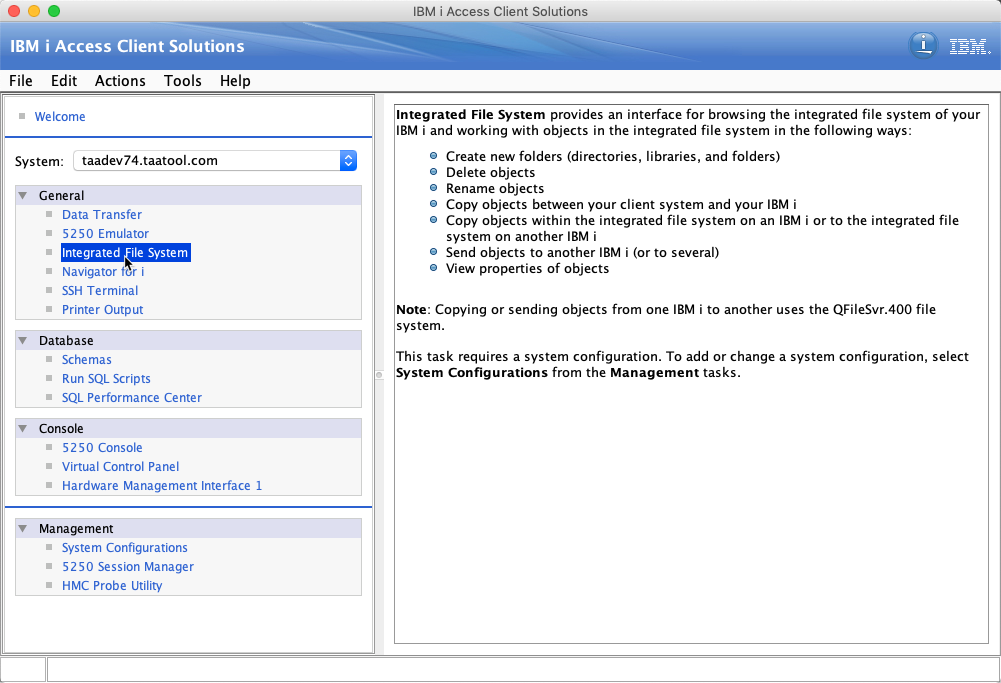Image resolution: width=1001 pixels, height=683 pixels.
Task: Open Virtual Control Panel
Action: coord(121,467)
